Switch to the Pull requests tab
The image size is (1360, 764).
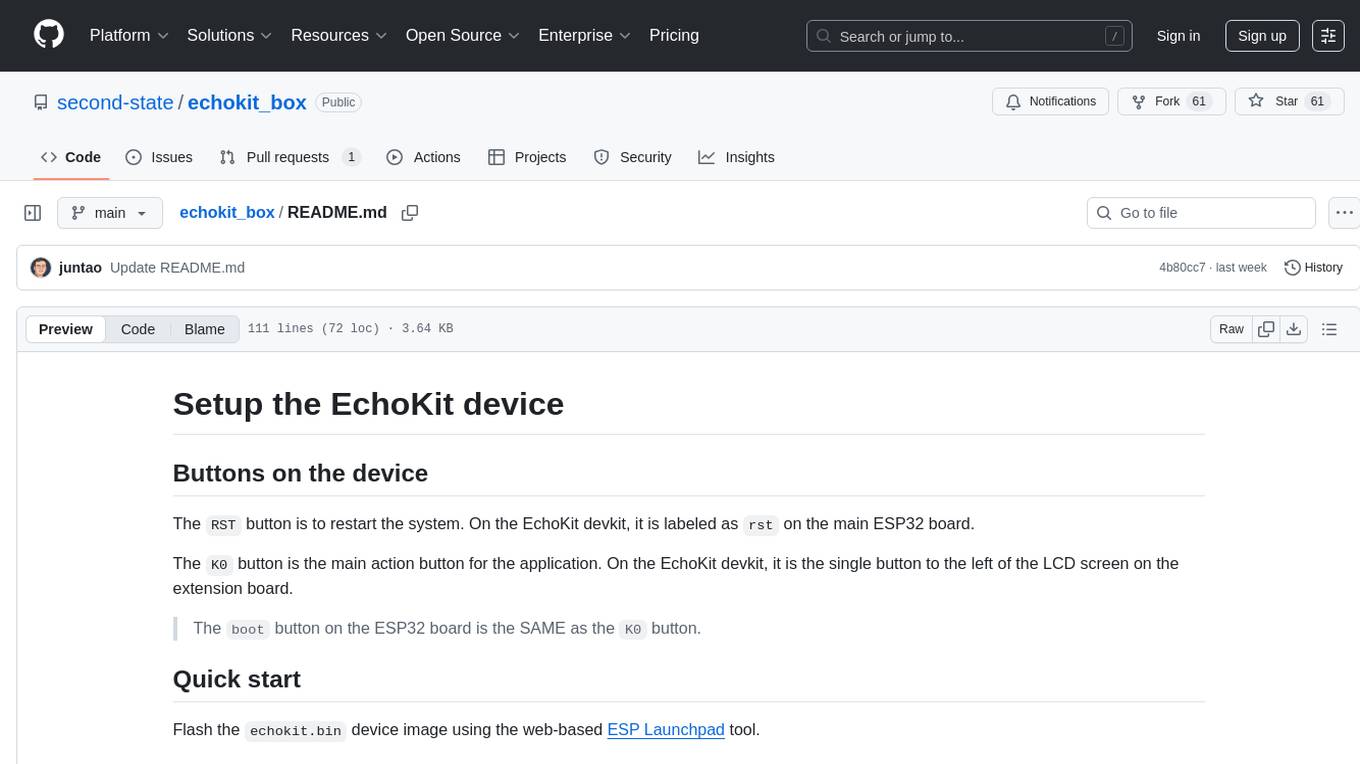pyautogui.click(x=289, y=157)
